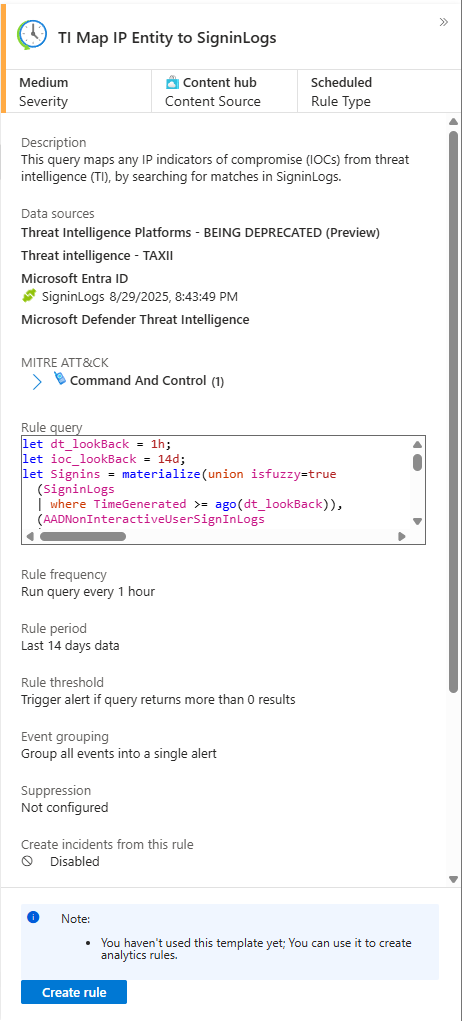Click the main pane vertical scrollbar thumb
462x1021 pixels.
454,412
